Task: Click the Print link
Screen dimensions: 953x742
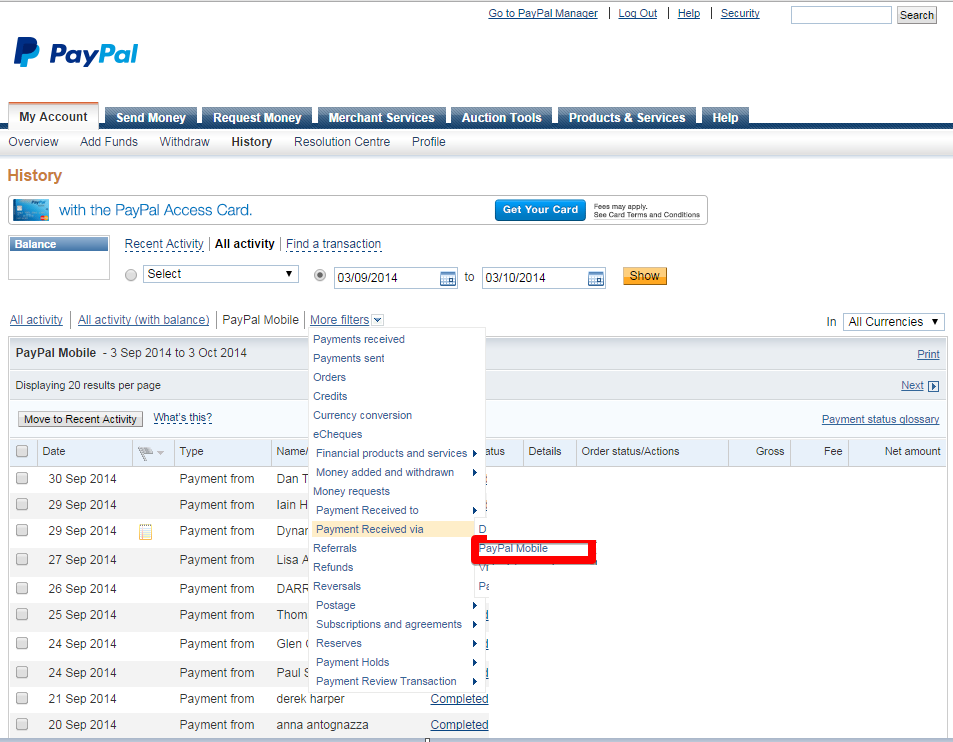Action: tap(928, 354)
